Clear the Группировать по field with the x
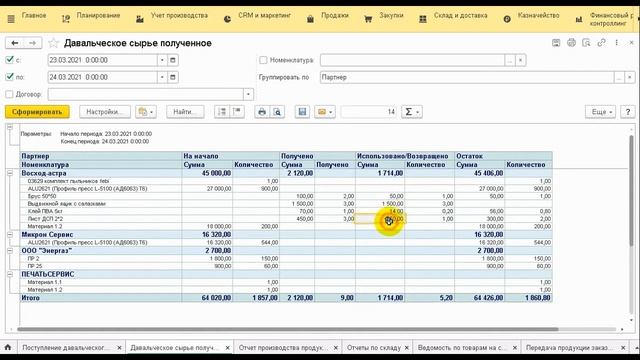Image resolution: width=640 pixels, height=360 pixels. tap(630, 77)
